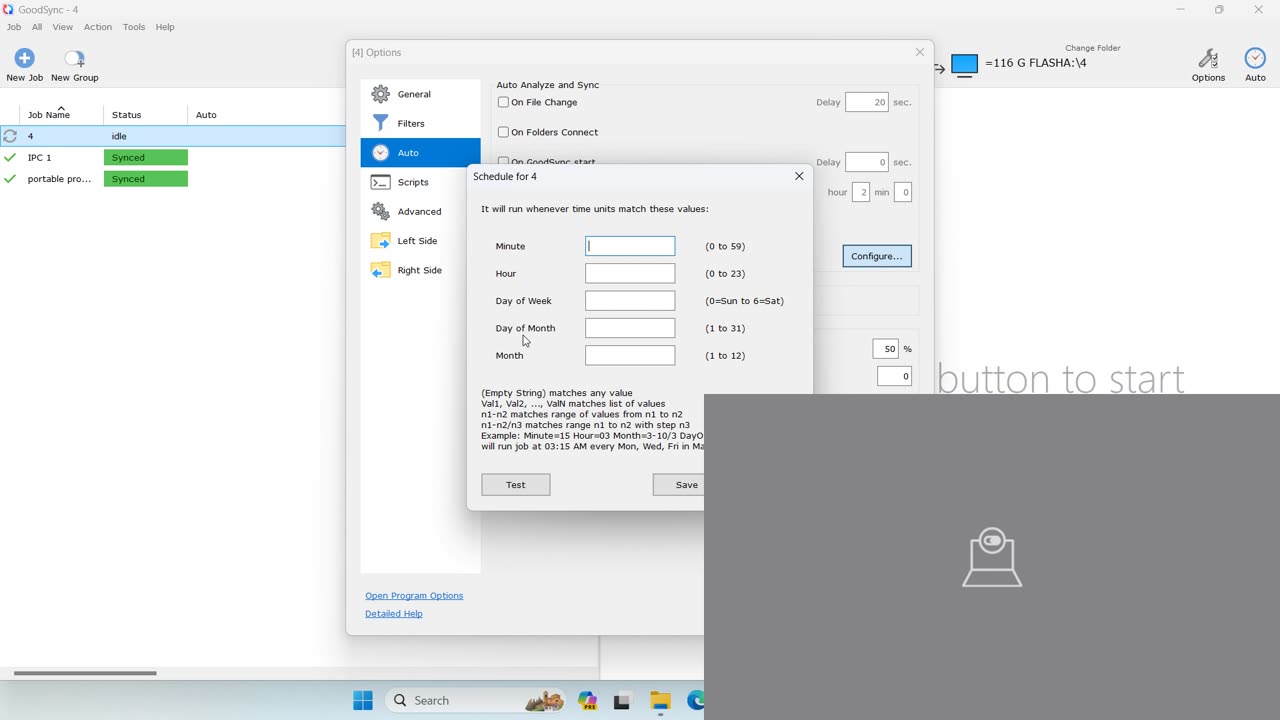Click the green checkmark beside portable pro

[x=10, y=179]
